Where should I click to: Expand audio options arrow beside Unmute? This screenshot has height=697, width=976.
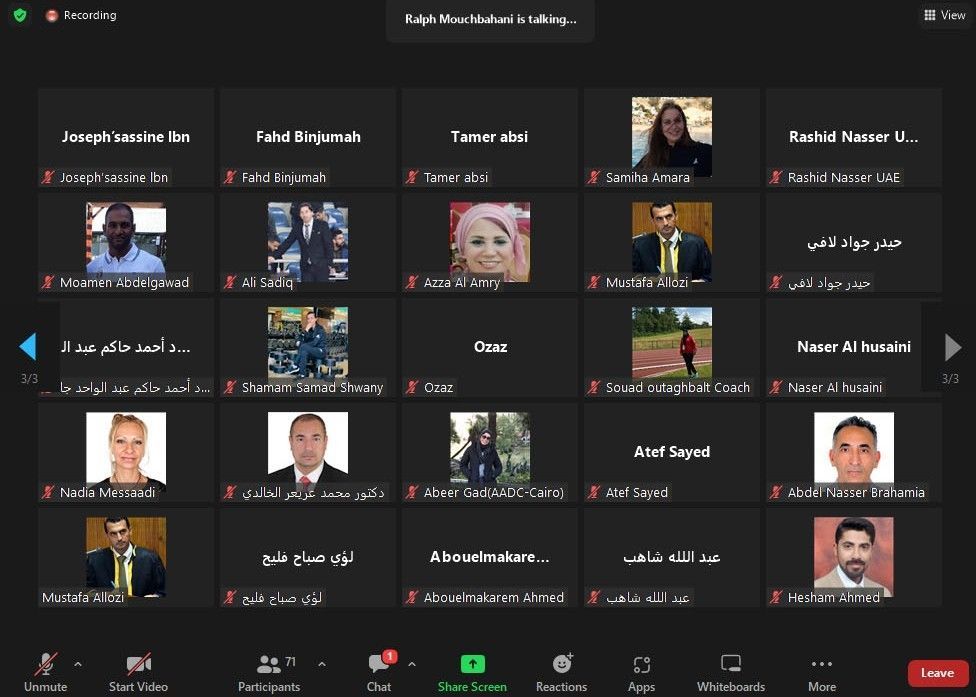[x=78, y=663]
